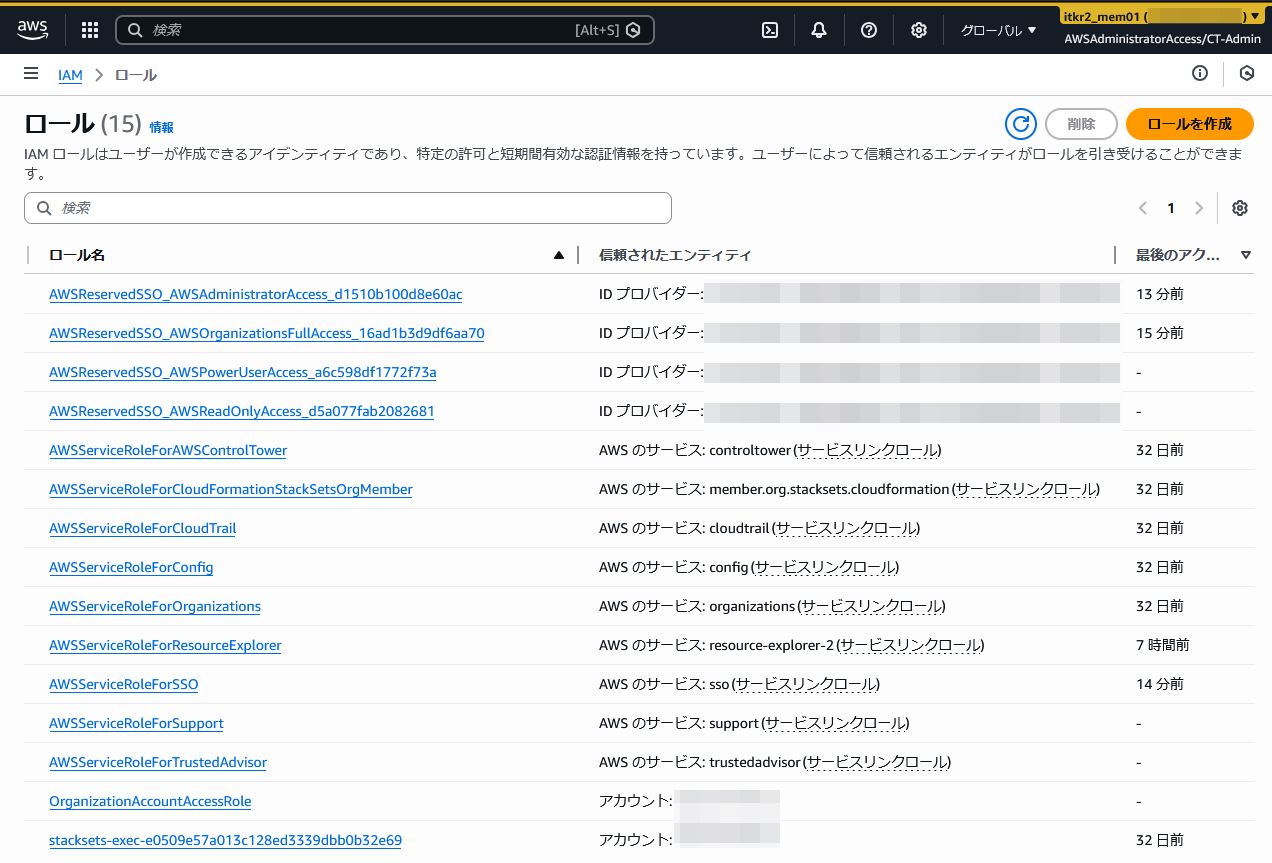Screen dimensions: 1272x863
Task: Open the notifications bell
Action: [x=819, y=30]
